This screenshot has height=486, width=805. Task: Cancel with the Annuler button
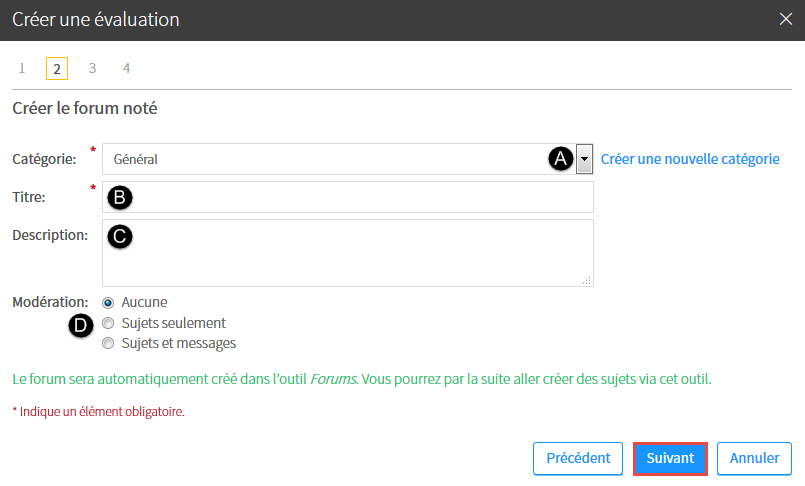point(754,458)
